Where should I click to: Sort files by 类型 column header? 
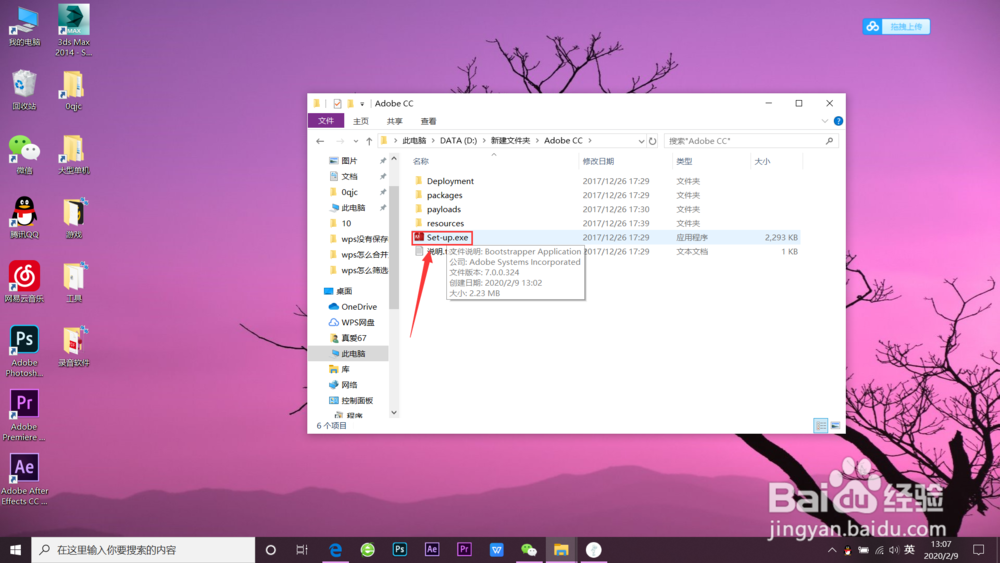click(684, 161)
